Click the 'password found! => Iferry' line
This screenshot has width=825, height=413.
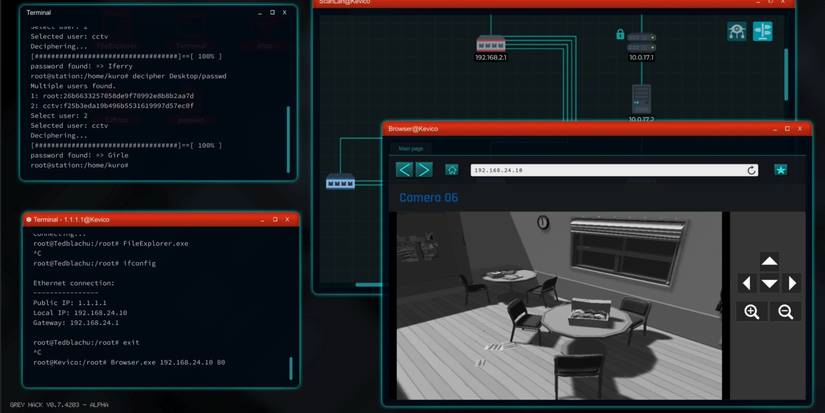(x=82, y=66)
